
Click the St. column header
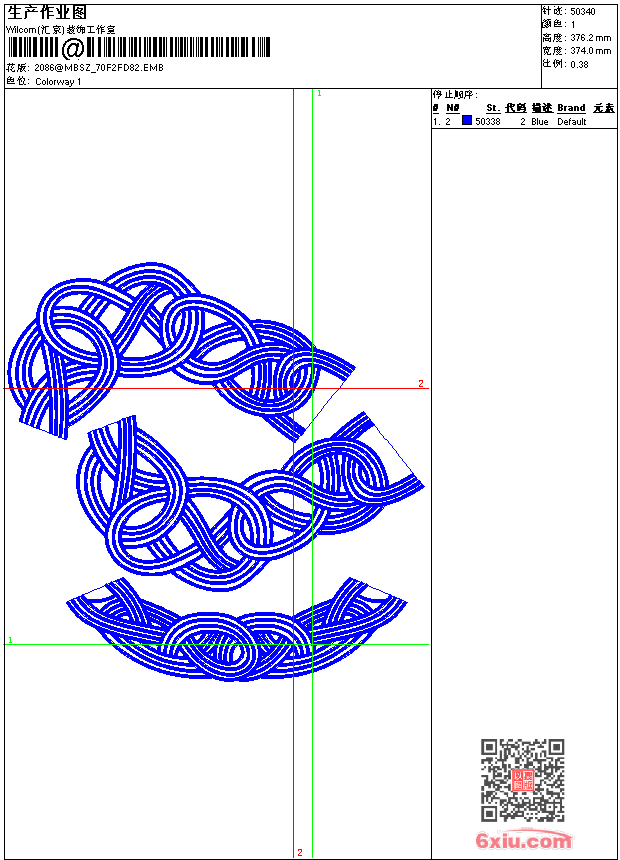[x=493, y=108]
